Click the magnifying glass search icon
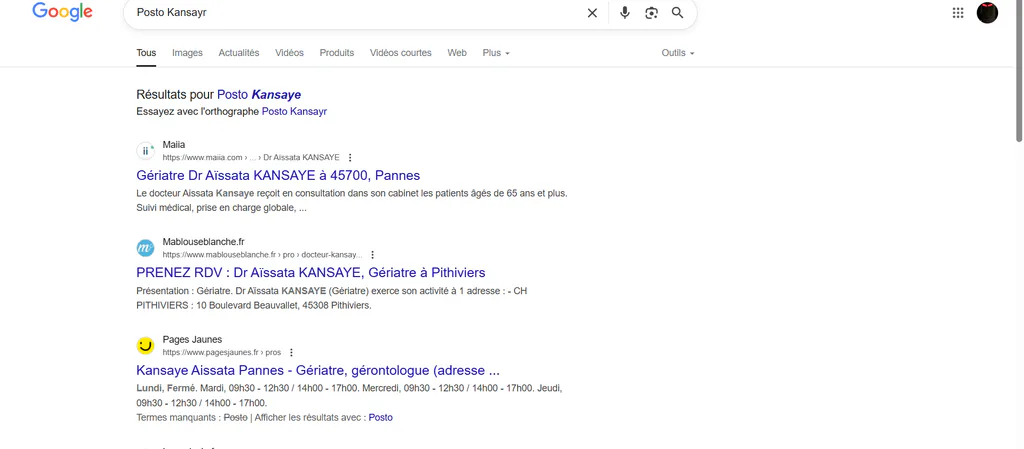This screenshot has width=1024, height=449. point(678,12)
